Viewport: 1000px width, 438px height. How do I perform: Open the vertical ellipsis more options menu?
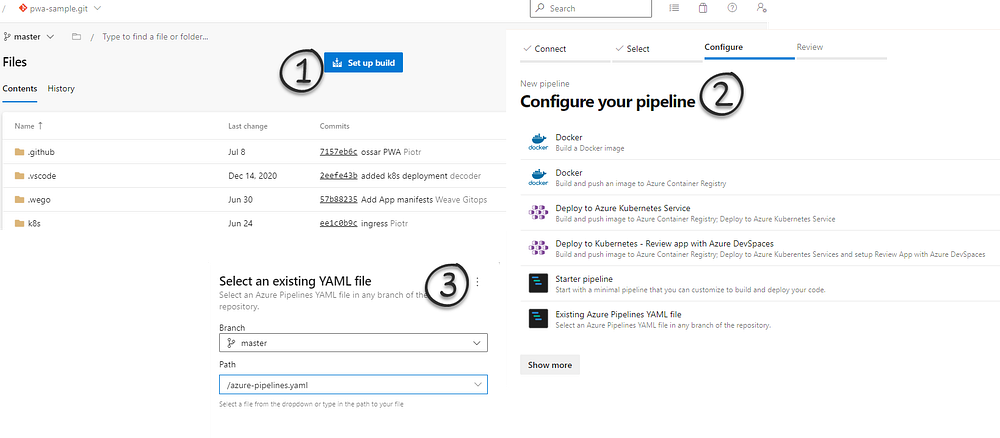point(478,281)
